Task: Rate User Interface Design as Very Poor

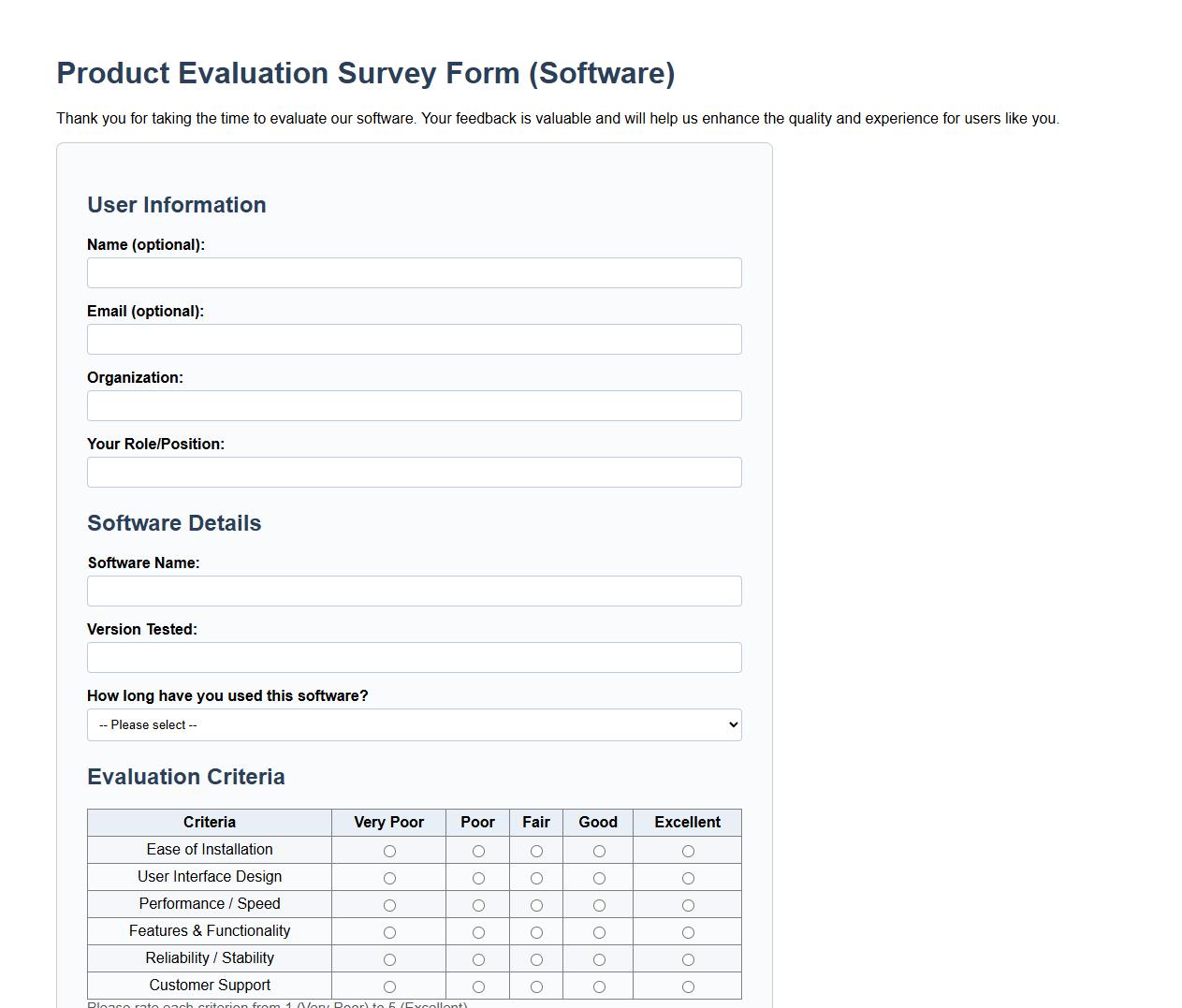Action: pos(389,878)
